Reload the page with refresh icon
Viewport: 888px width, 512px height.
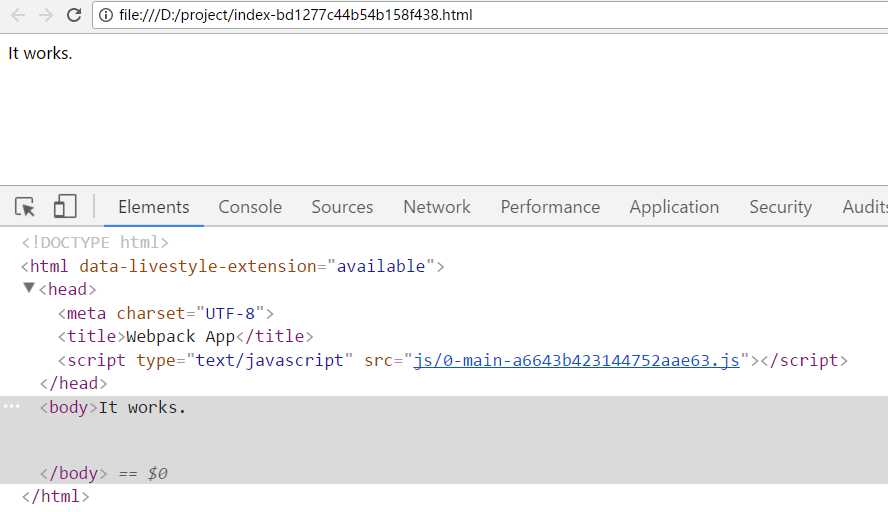(x=74, y=15)
